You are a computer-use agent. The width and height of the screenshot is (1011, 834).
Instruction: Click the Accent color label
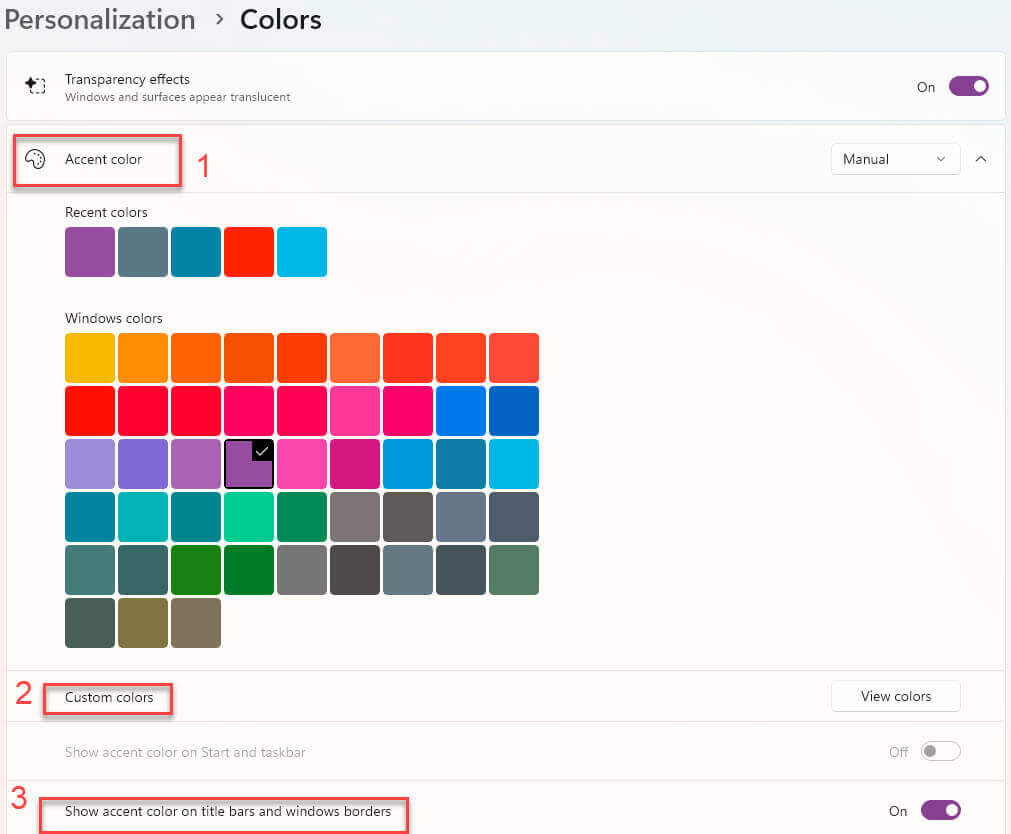point(103,159)
